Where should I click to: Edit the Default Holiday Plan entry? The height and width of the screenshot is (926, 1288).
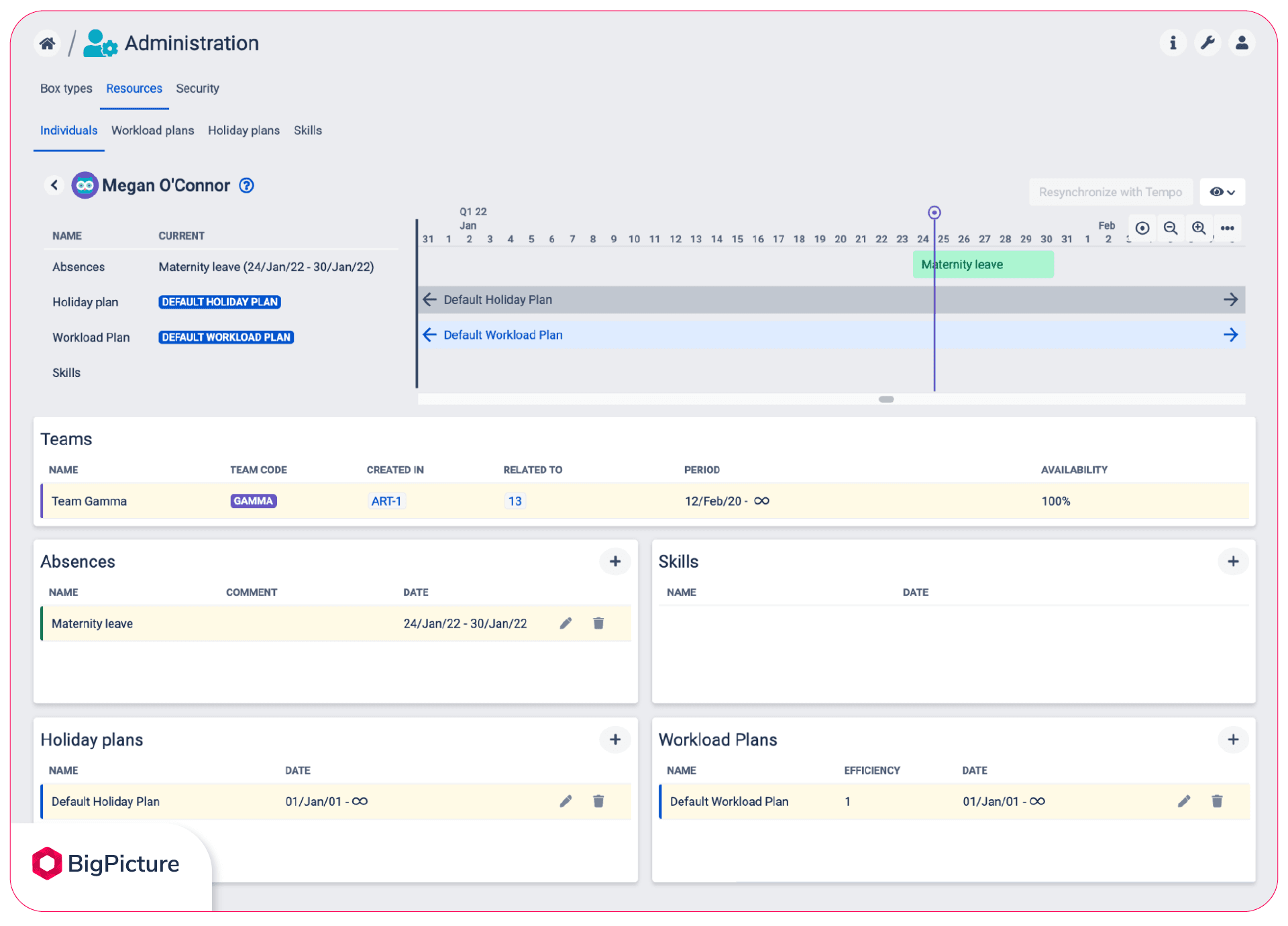pyautogui.click(x=566, y=801)
